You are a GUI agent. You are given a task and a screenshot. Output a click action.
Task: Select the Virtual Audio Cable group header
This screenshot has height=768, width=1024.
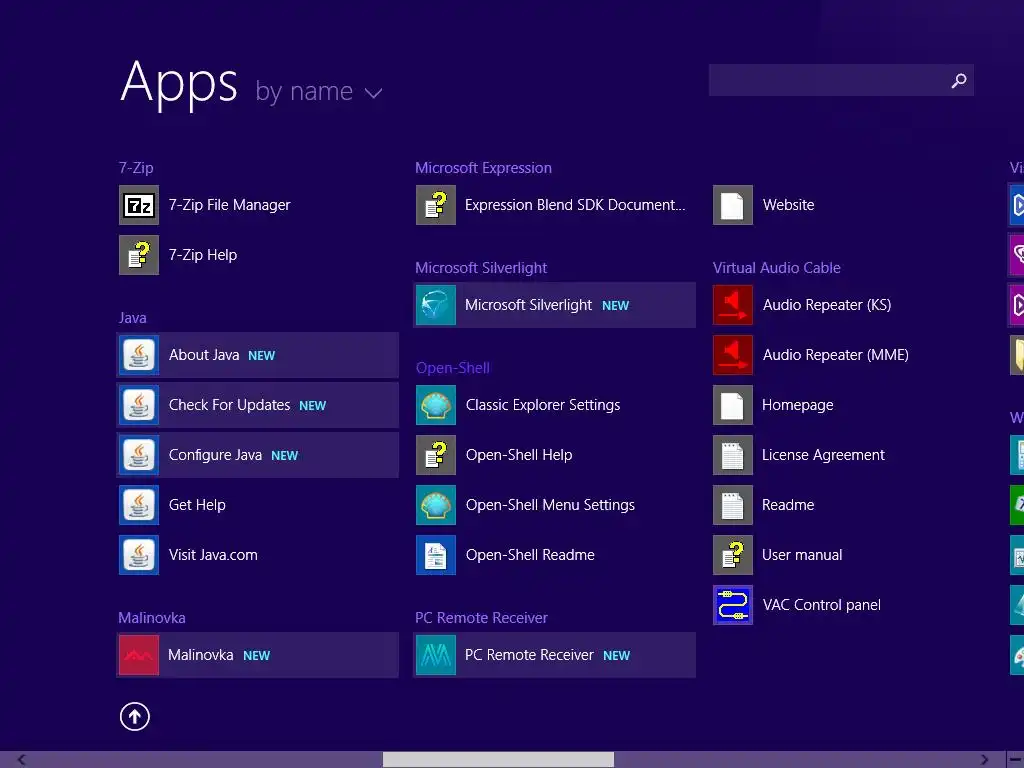776,268
